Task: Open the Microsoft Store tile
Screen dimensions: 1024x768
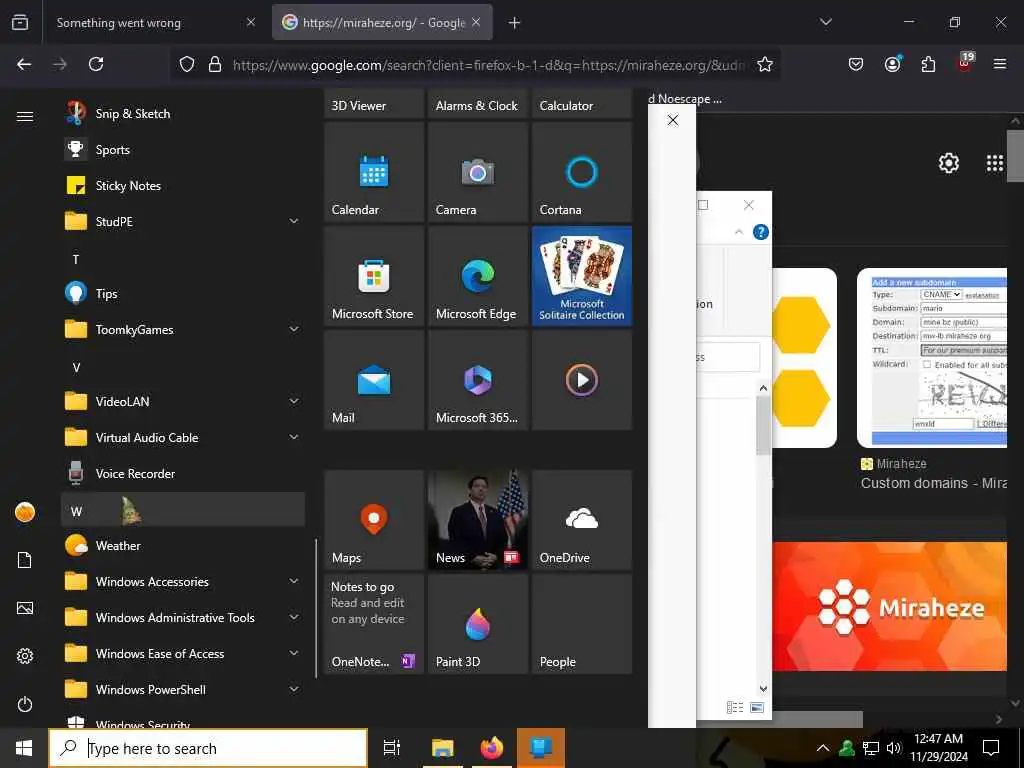Action: click(374, 276)
